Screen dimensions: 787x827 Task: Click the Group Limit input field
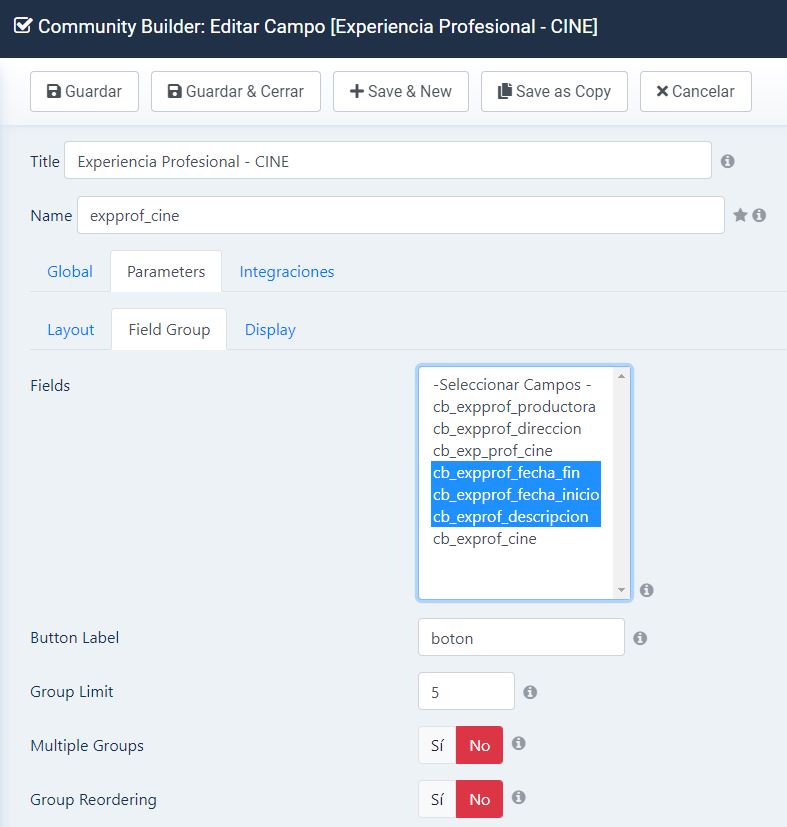[466, 691]
